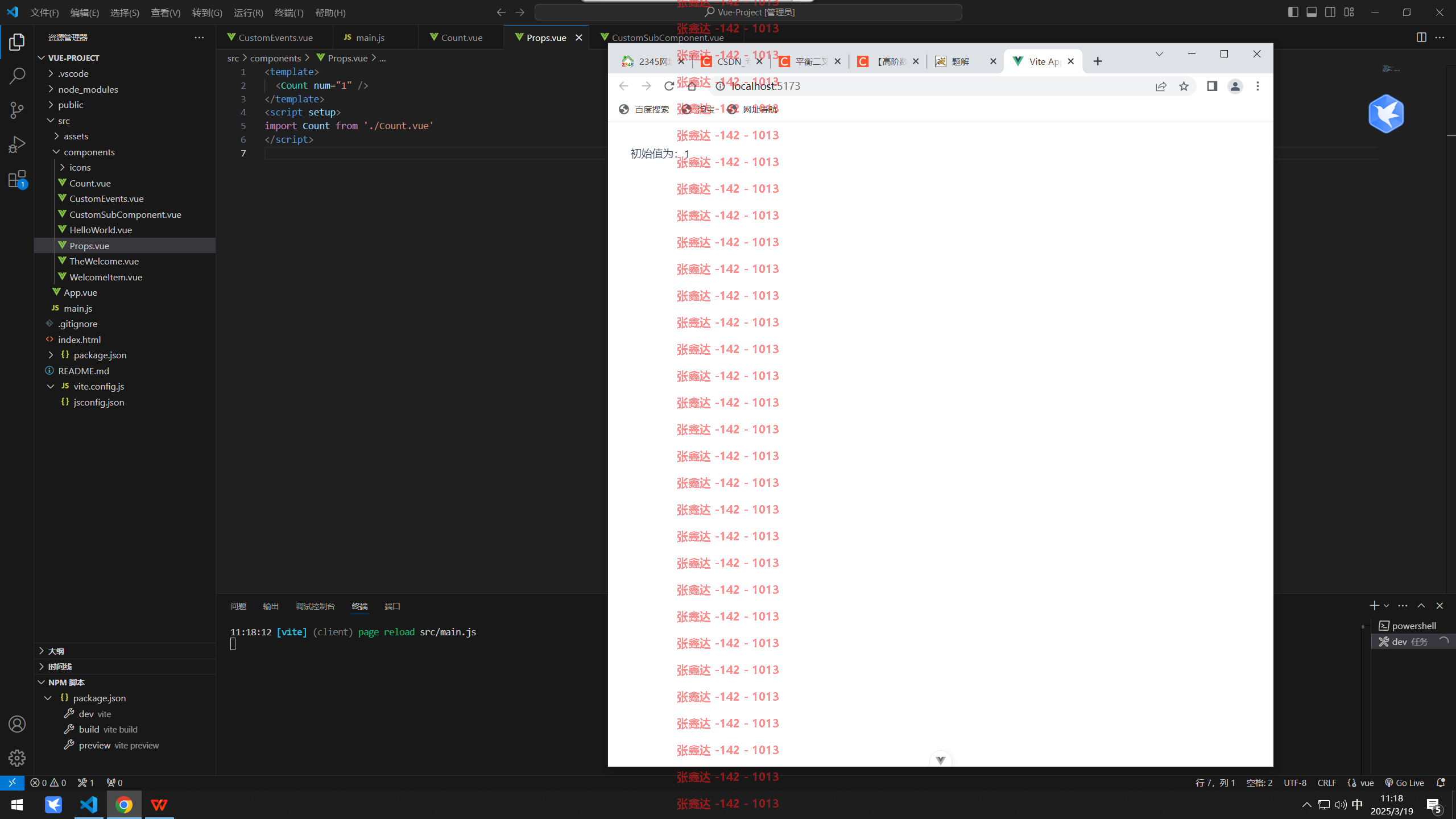Click Split Editor Right icon
This screenshot has height=819, width=1456.
pos(1421,38)
